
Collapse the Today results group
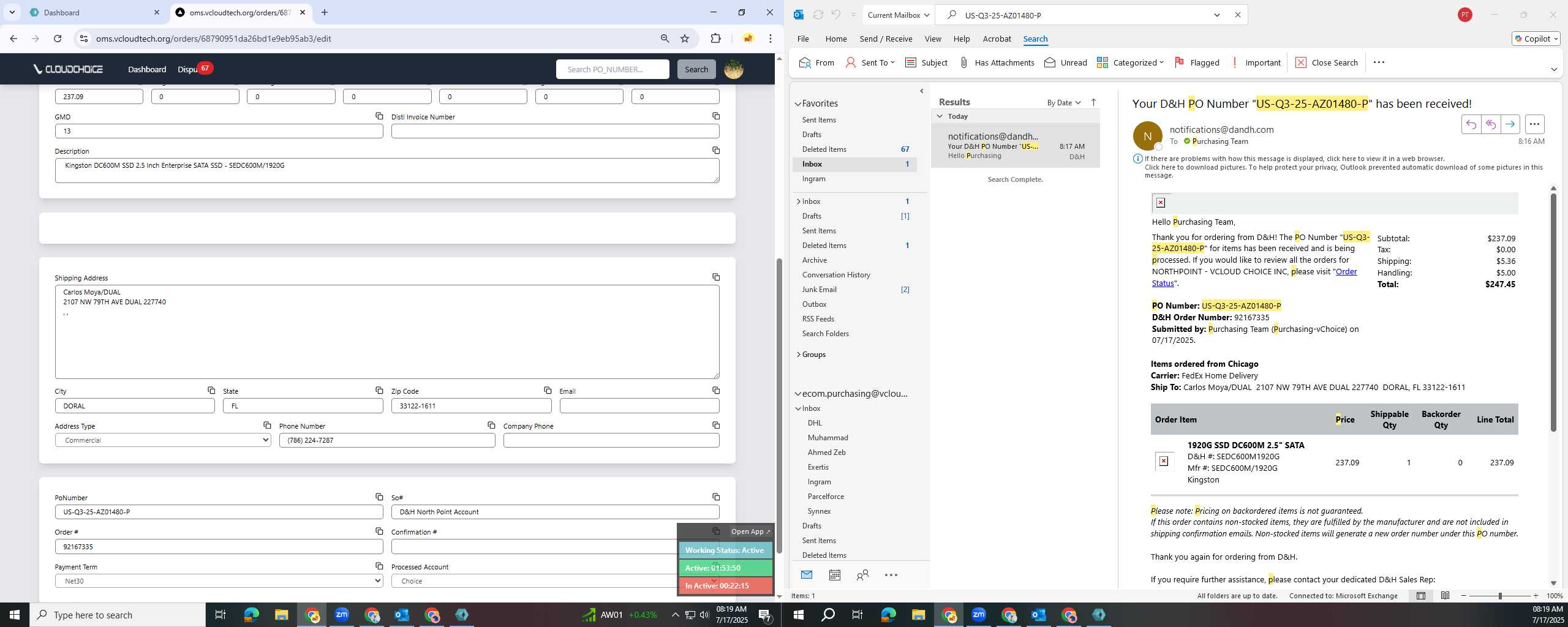point(940,116)
